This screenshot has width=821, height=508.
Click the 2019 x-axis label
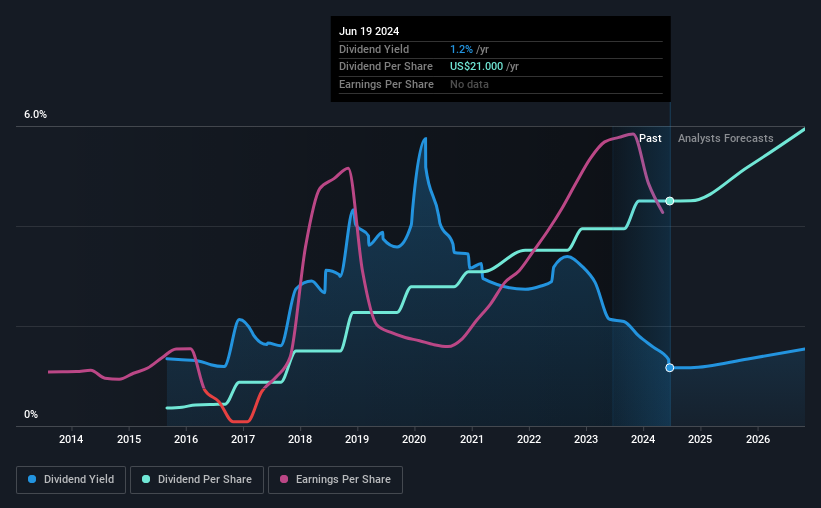[357, 439]
